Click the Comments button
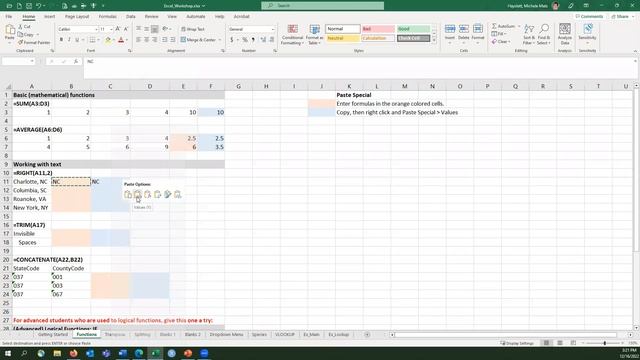 click(x=589, y=16)
